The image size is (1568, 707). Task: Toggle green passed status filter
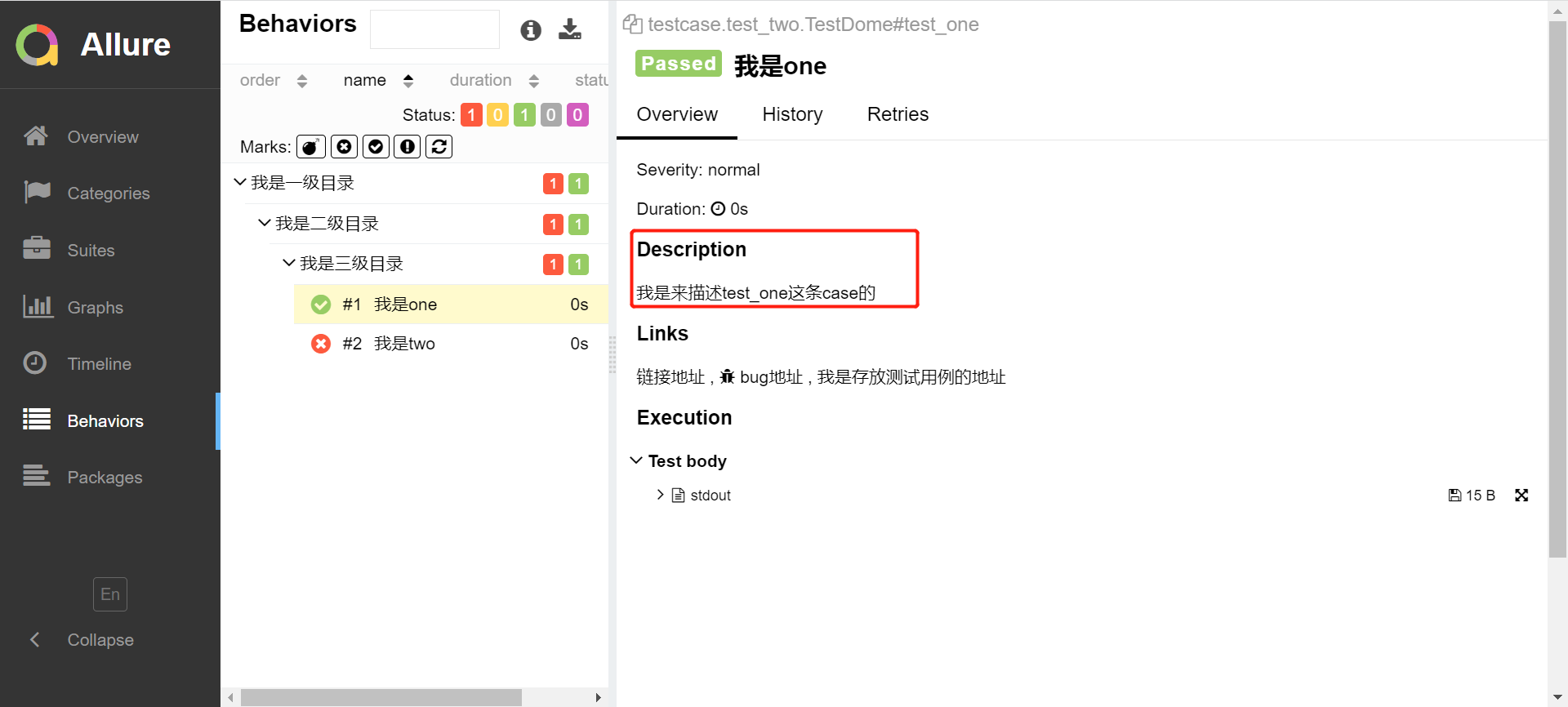(x=524, y=115)
